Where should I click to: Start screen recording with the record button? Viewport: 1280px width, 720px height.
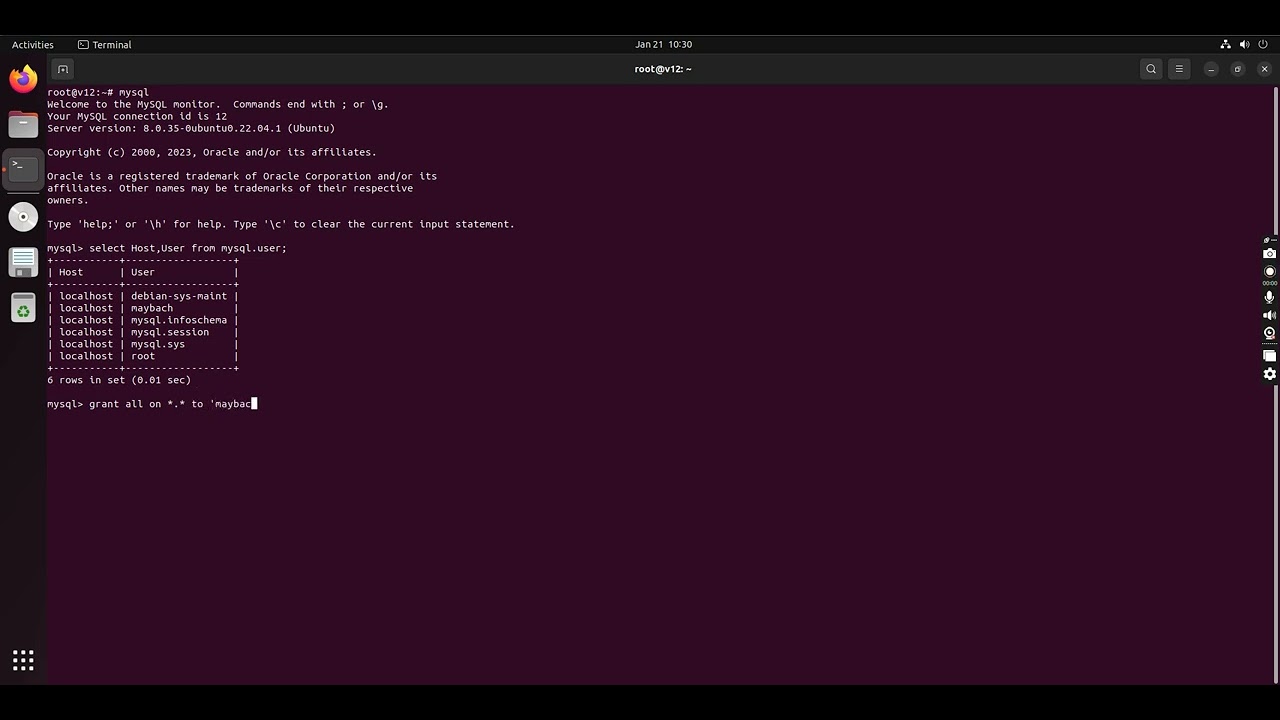coord(1270,272)
